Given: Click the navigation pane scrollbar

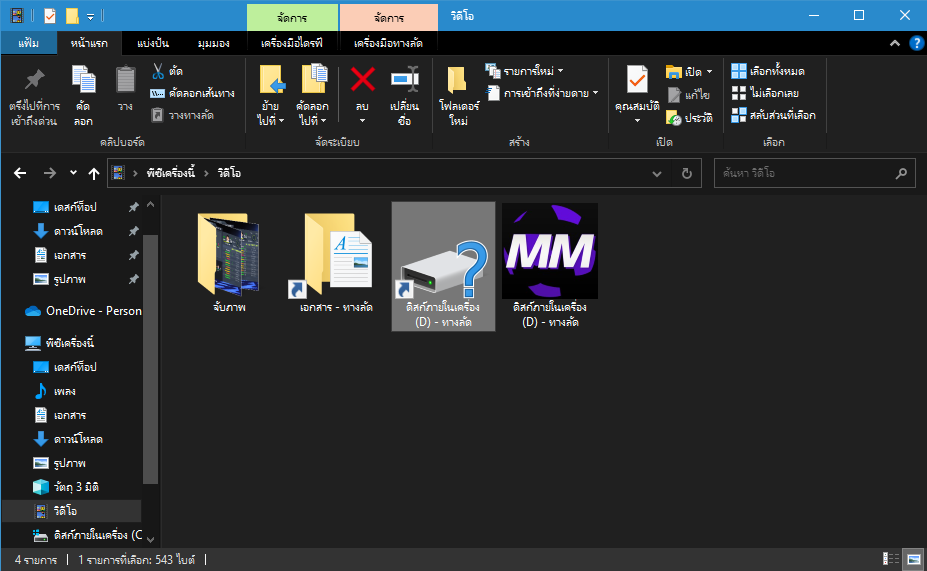Looking at the screenshot, I should [x=150, y=359].
